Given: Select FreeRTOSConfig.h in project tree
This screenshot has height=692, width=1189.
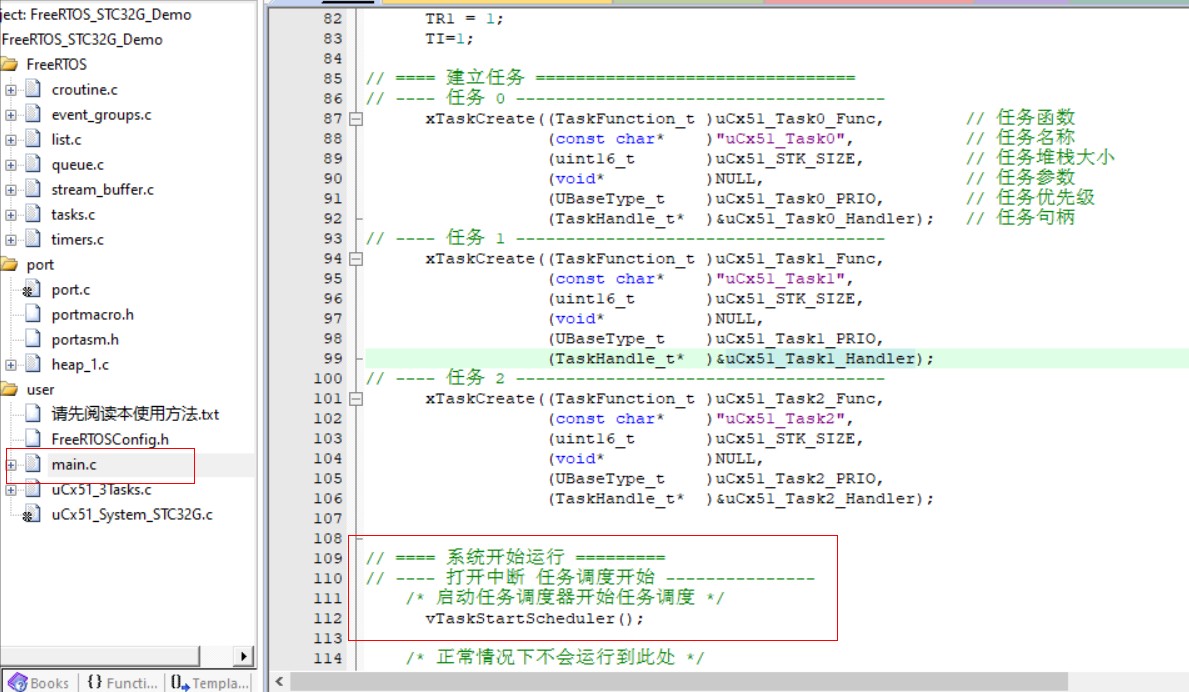Looking at the screenshot, I should click(x=110, y=439).
